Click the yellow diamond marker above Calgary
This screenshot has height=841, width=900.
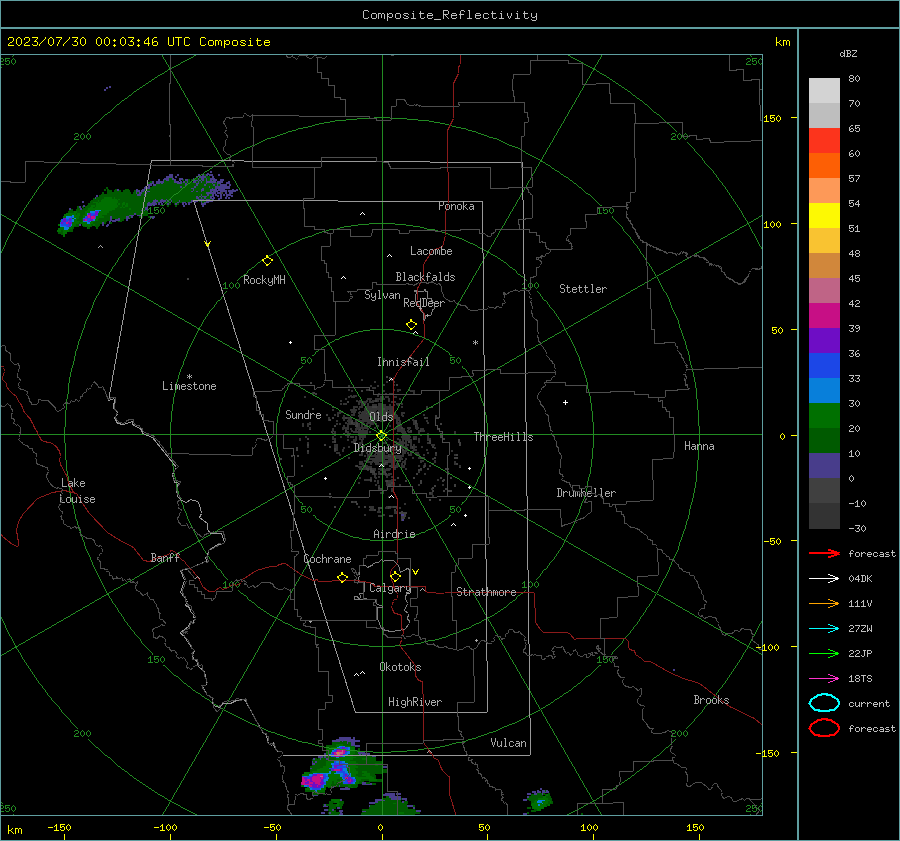(x=395, y=576)
